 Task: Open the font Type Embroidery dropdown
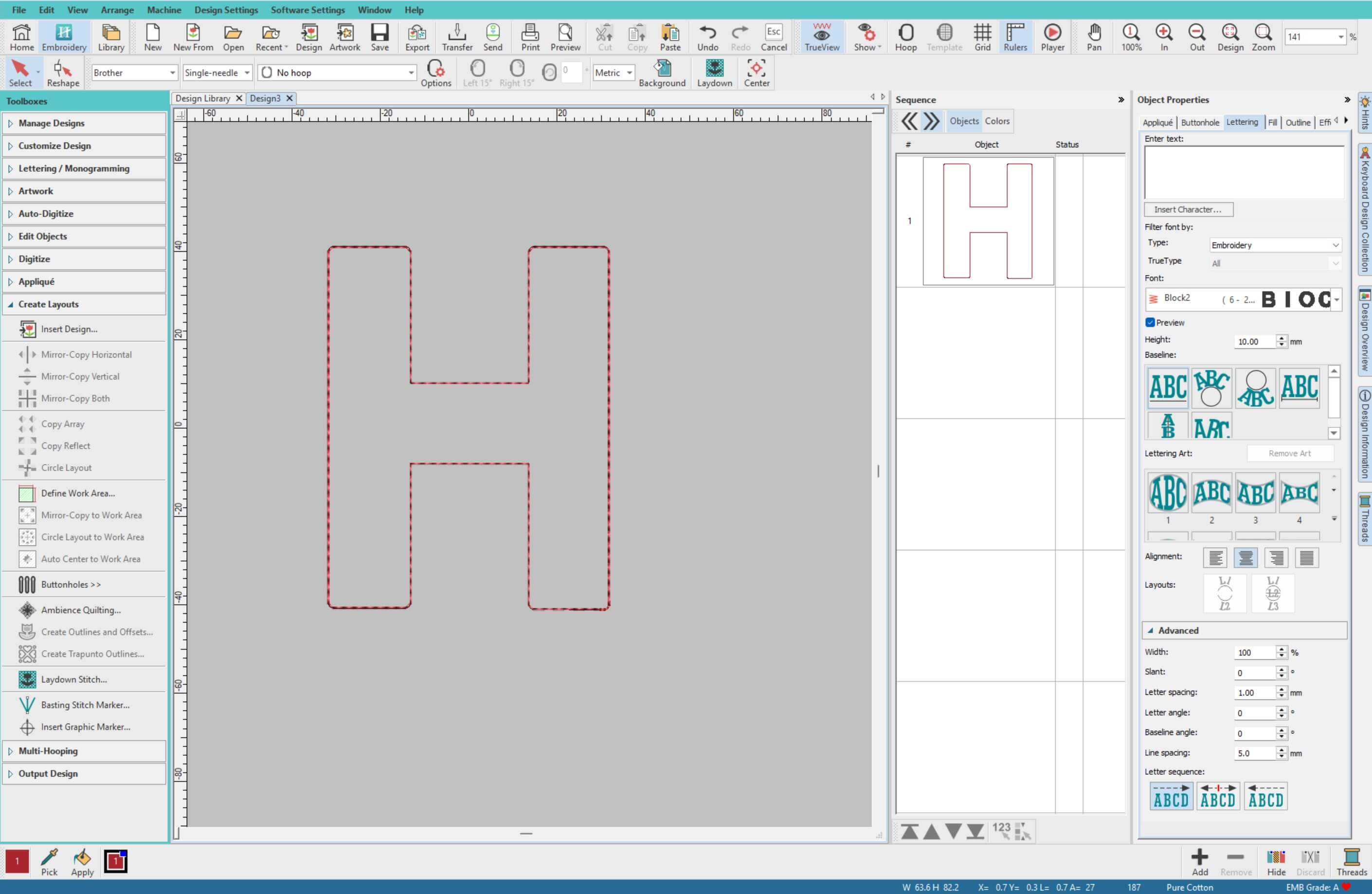pyautogui.click(x=1275, y=245)
